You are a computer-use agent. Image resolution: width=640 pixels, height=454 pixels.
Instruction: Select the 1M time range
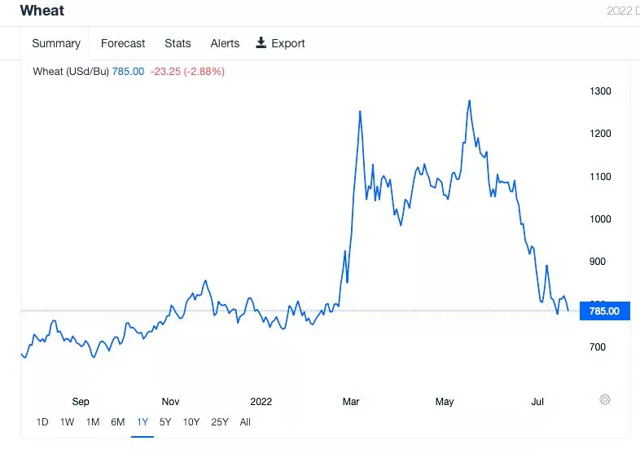(x=92, y=422)
